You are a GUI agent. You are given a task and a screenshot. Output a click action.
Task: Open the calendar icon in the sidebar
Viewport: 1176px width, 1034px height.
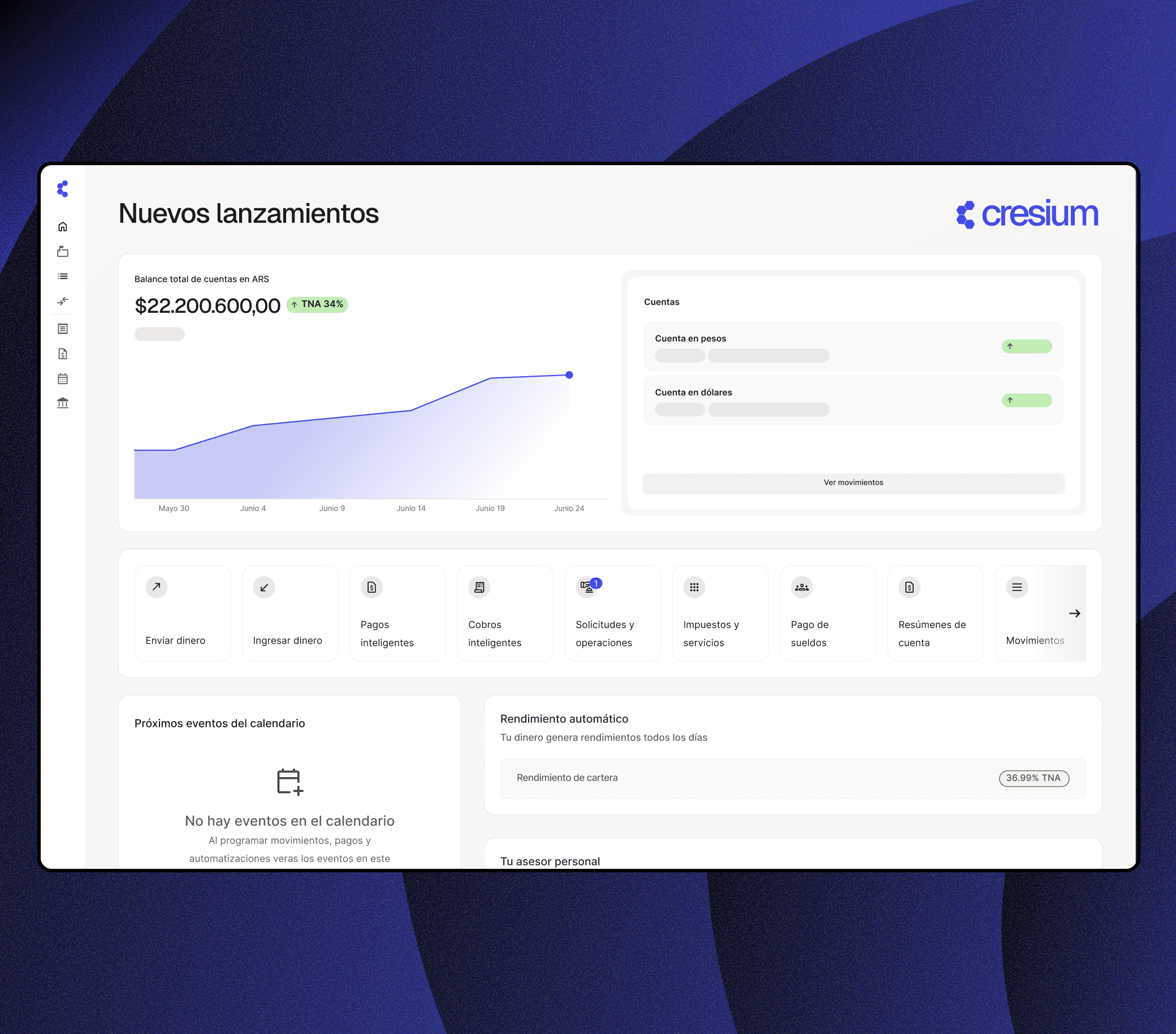point(63,379)
